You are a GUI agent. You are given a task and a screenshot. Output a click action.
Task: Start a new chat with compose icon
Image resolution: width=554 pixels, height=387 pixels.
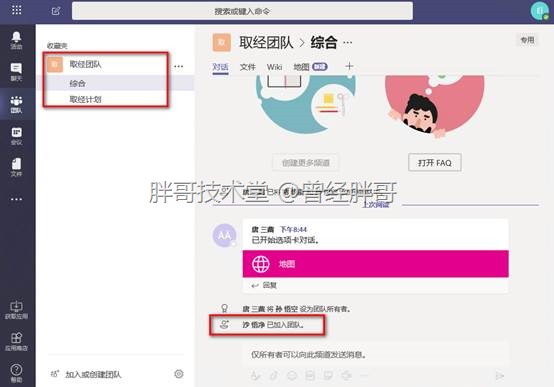click(x=56, y=11)
